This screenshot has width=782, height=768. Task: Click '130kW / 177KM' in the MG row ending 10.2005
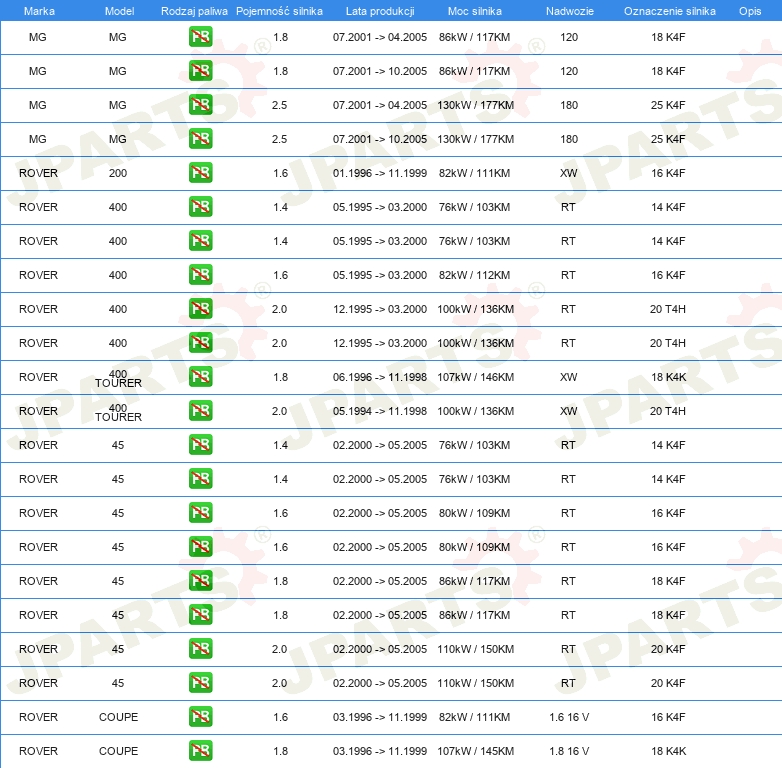[475, 139]
